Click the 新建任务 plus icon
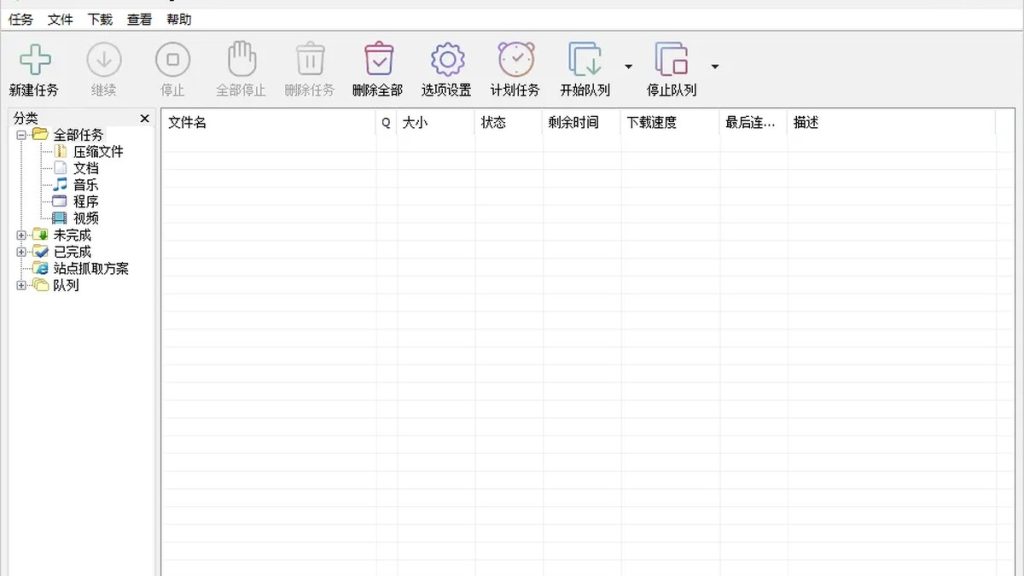Image resolution: width=1024 pixels, height=576 pixels. [x=35, y=59]
